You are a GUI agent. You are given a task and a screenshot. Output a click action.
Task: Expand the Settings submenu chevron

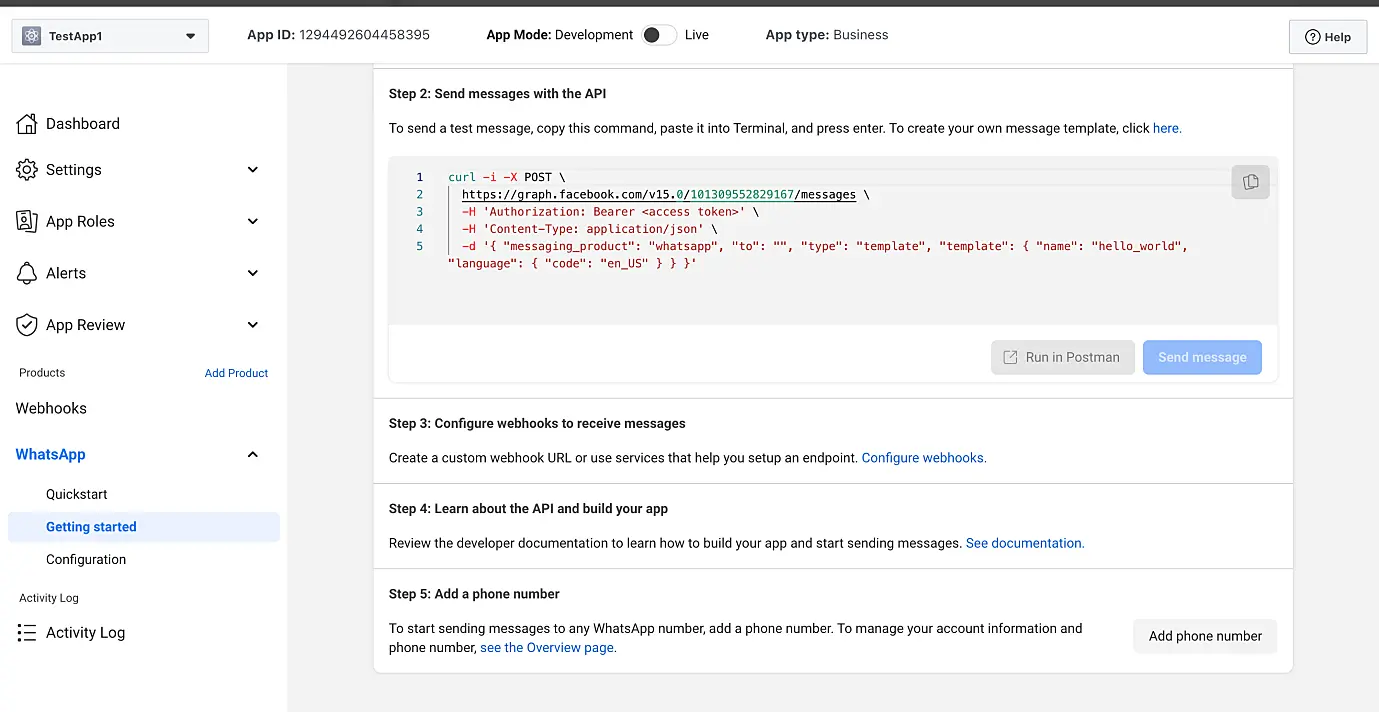pos(253,170)
